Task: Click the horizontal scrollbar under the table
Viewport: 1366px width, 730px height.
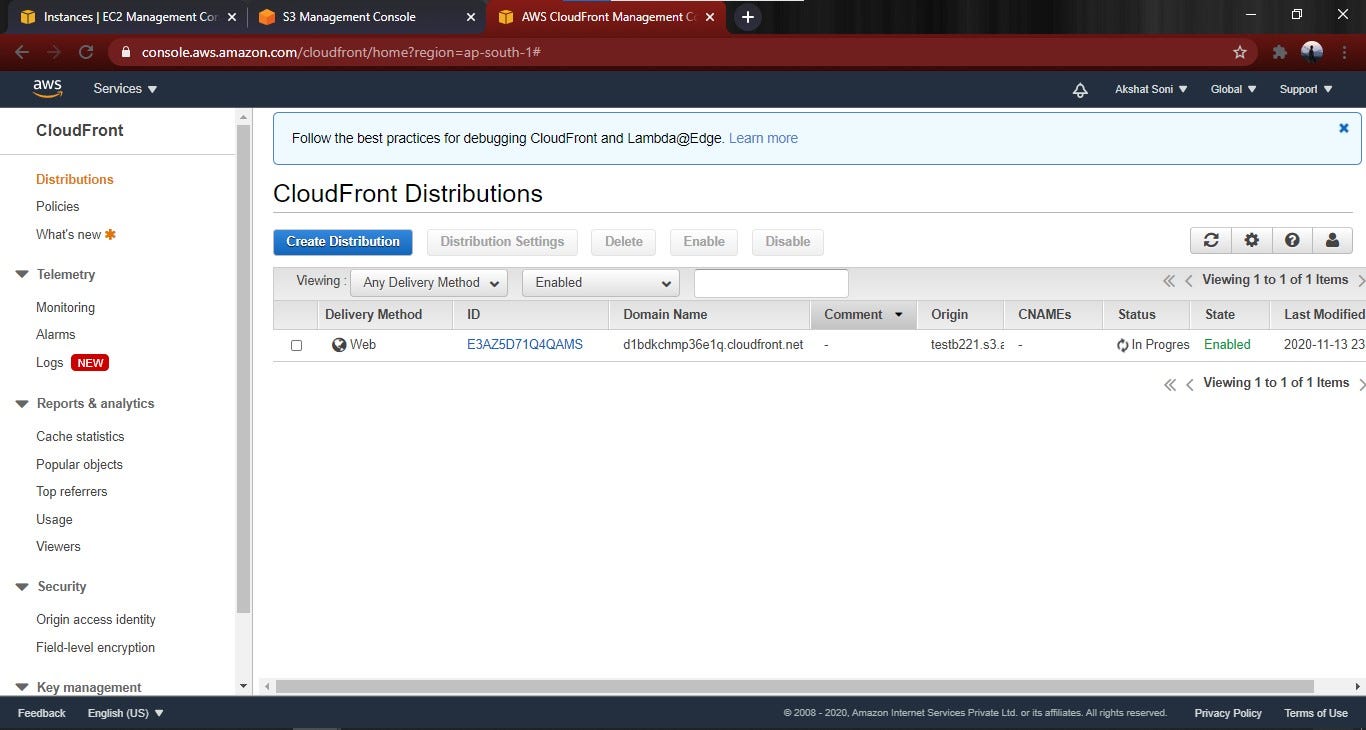Action: click(794, 686)
